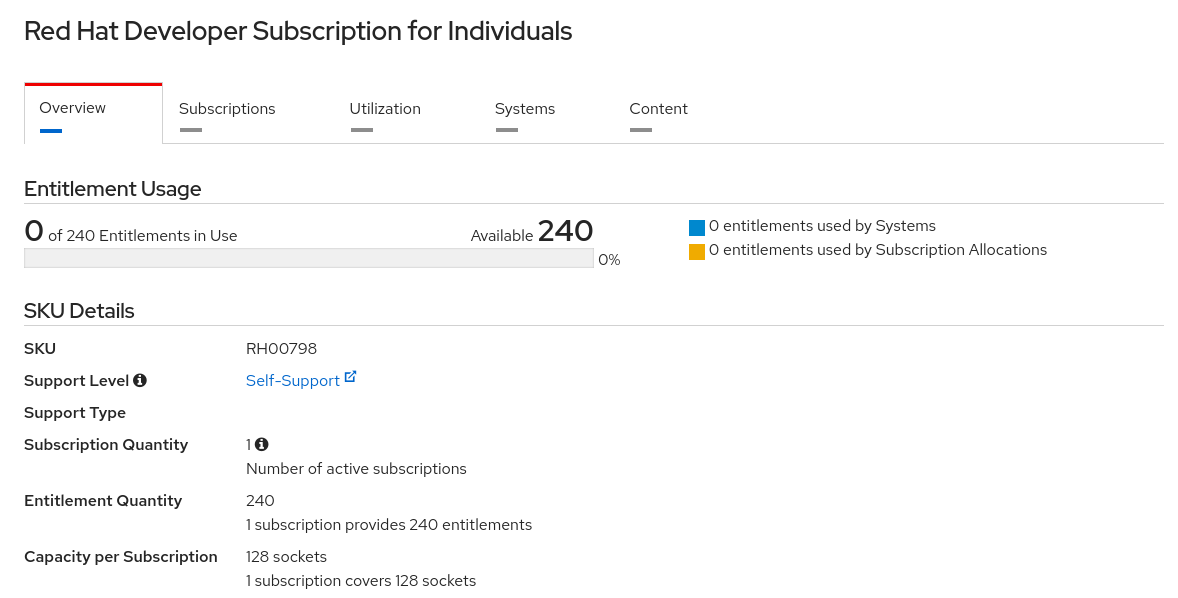Click the Available 240 count
Image resolution: width=1178 pixels, height=598 pixels.
[x=532, y=231]
